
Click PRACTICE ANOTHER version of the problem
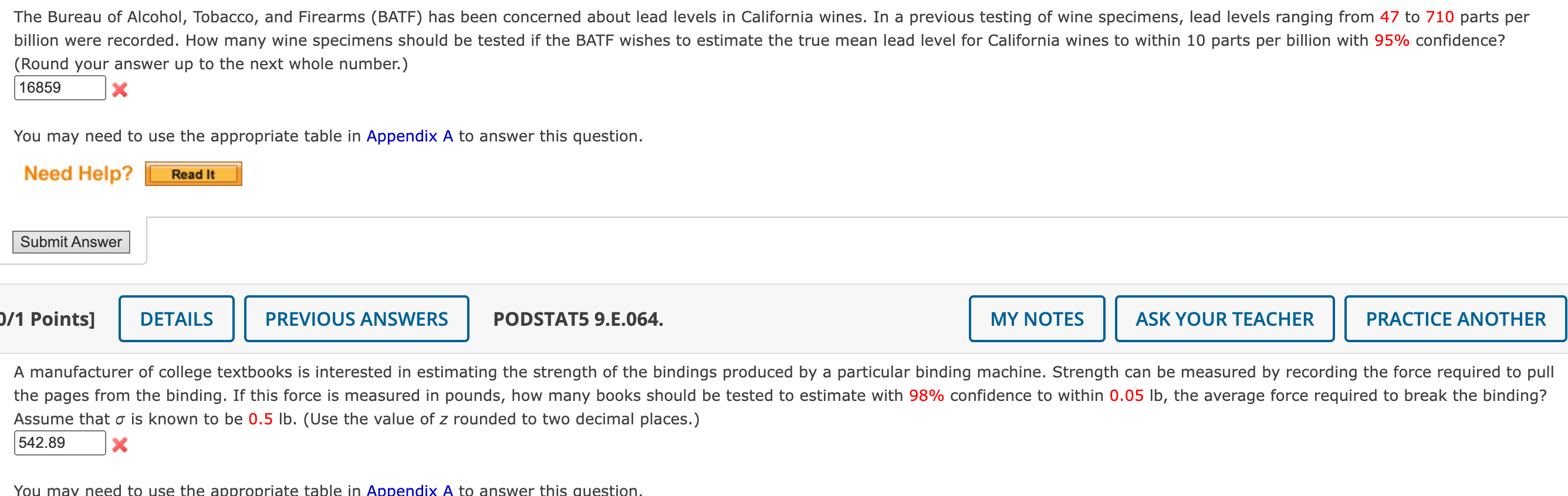(1455, 318)
